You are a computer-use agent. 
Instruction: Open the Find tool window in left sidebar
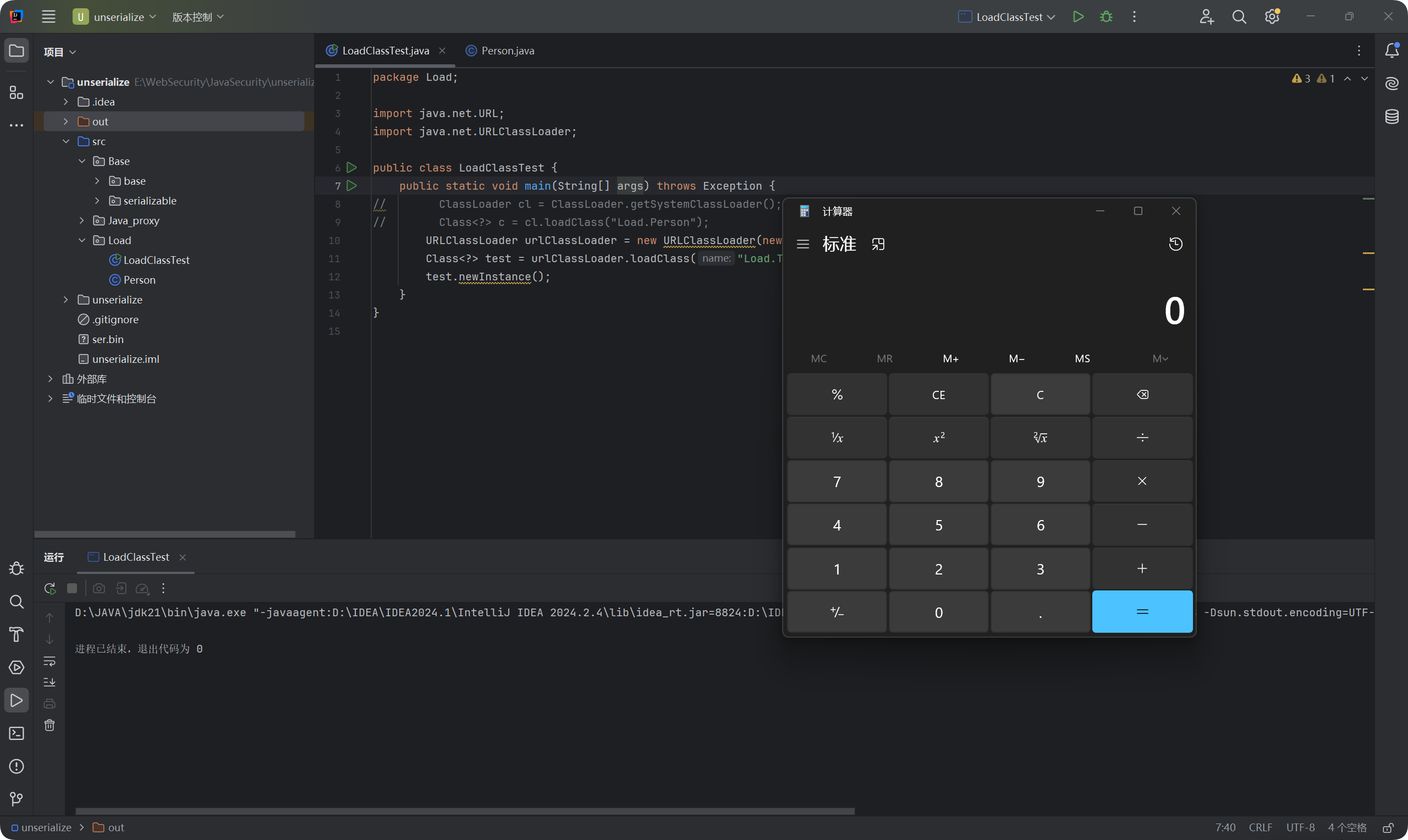click(16, 601)
